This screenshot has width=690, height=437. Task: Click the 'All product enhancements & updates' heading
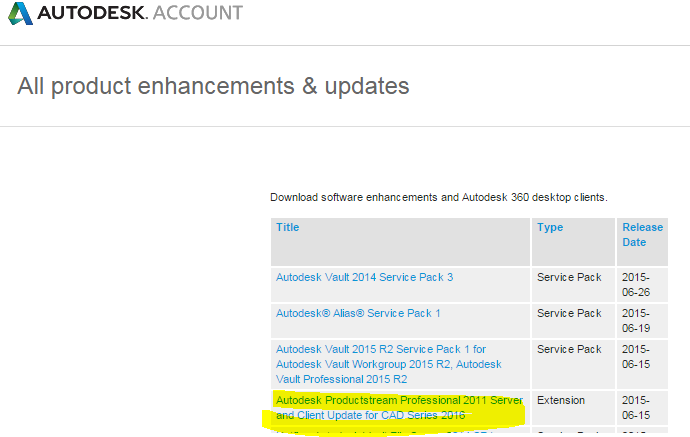tap(213, 86)
